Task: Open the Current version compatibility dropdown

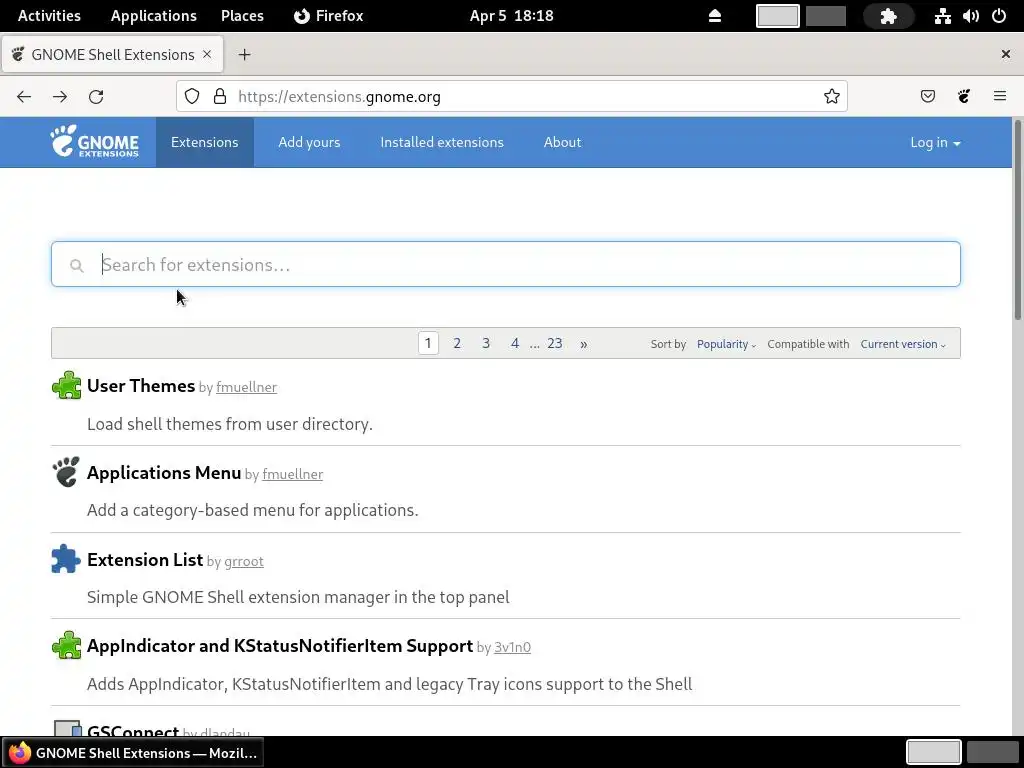Action: click(x=903, y=344)
